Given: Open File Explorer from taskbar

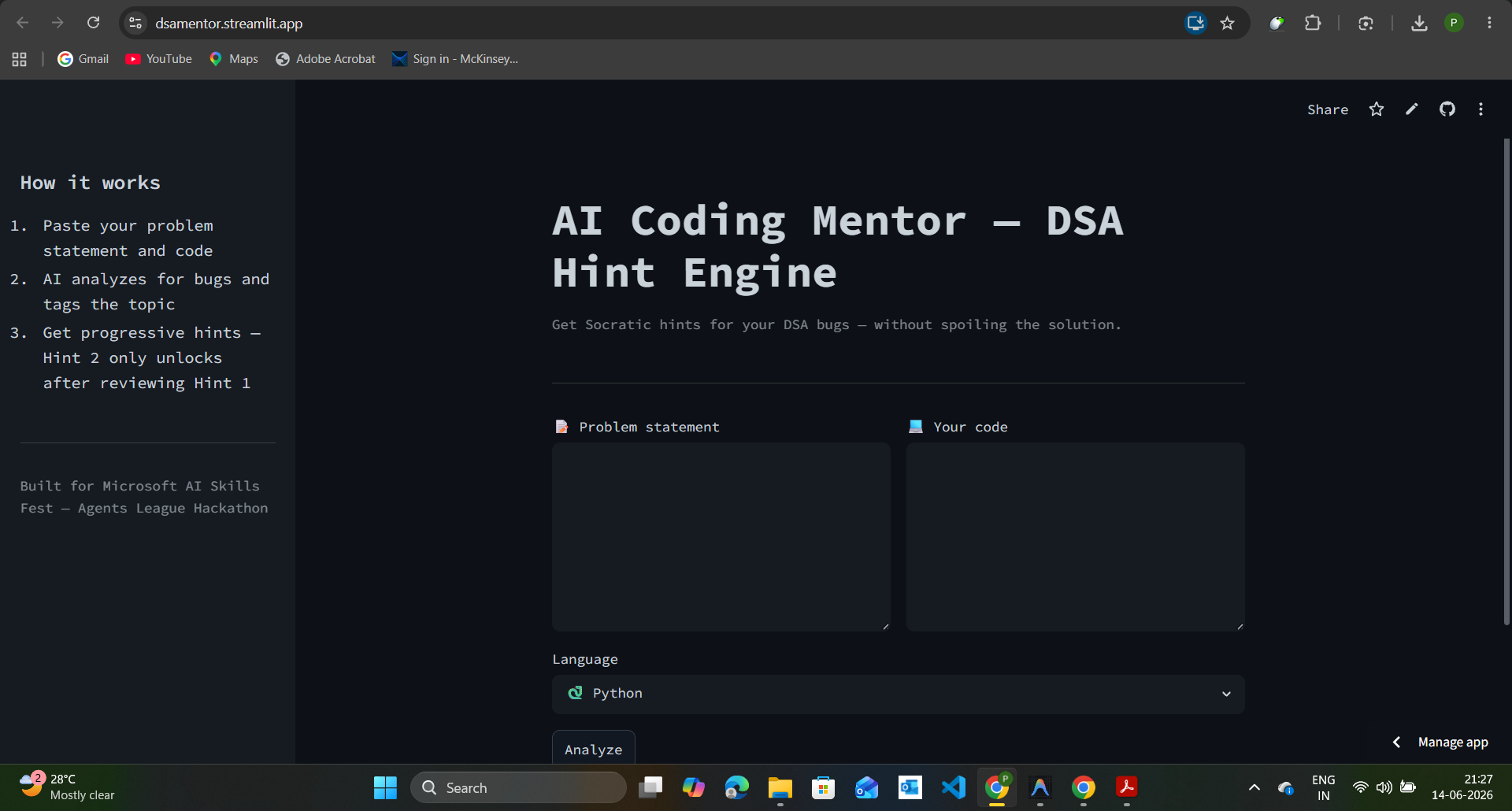Looking at the screenshot, I should click(780, 787).
